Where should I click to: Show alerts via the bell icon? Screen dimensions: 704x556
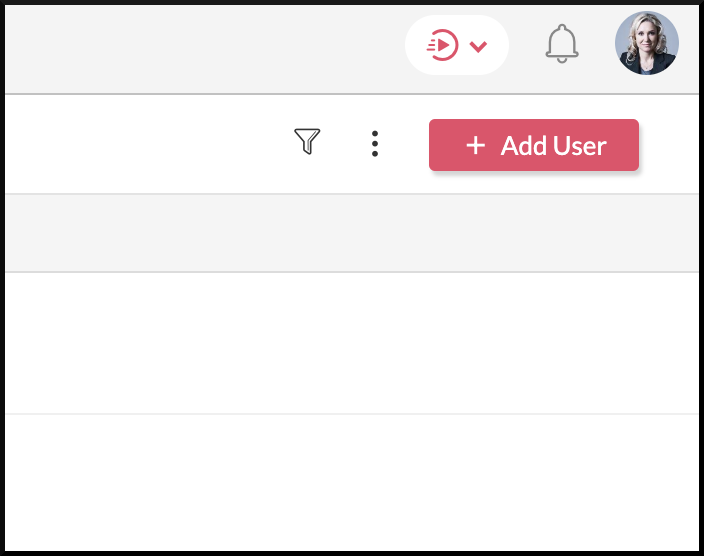pyautogui.click(x=562, y=44)
